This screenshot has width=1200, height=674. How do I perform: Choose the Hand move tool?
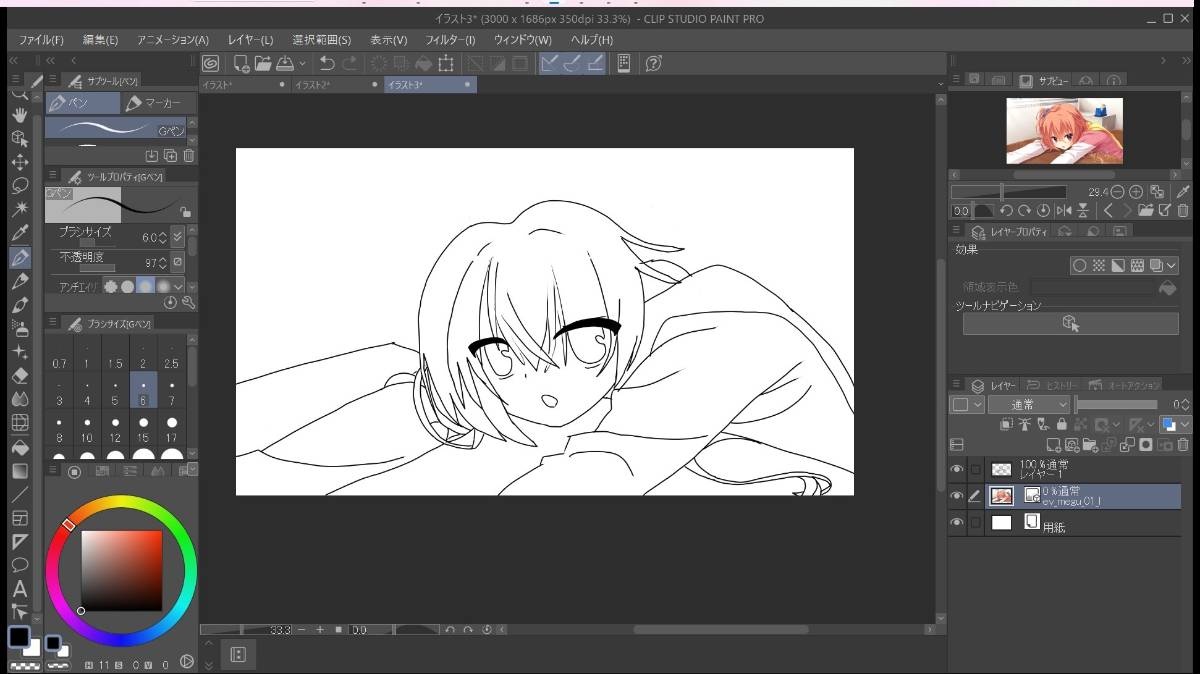(19, 114)
